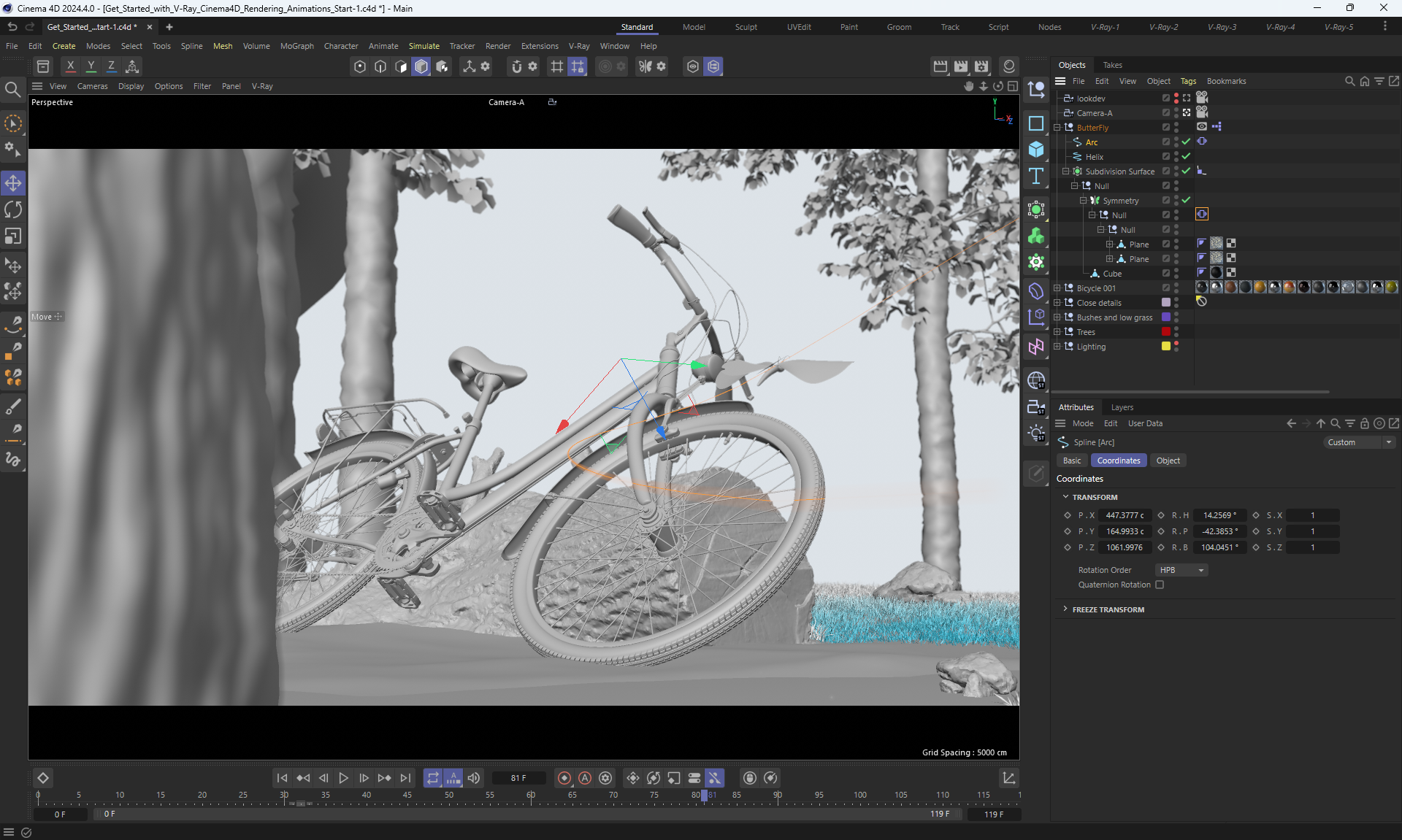
Task: Enable Quaternion Rotation checkbox
Action: point(1160,585)
